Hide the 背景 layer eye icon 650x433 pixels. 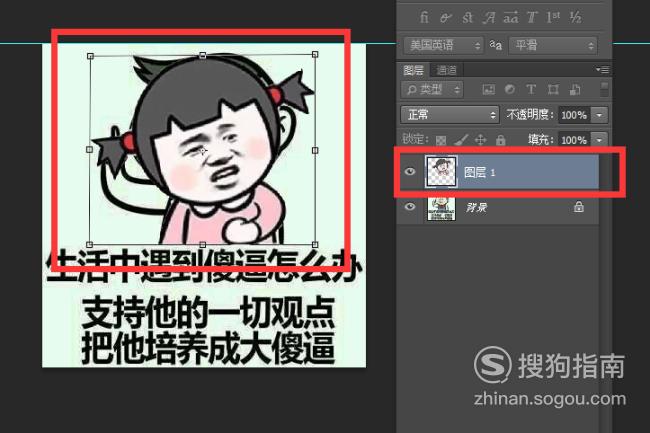click(x=410, y=206)
